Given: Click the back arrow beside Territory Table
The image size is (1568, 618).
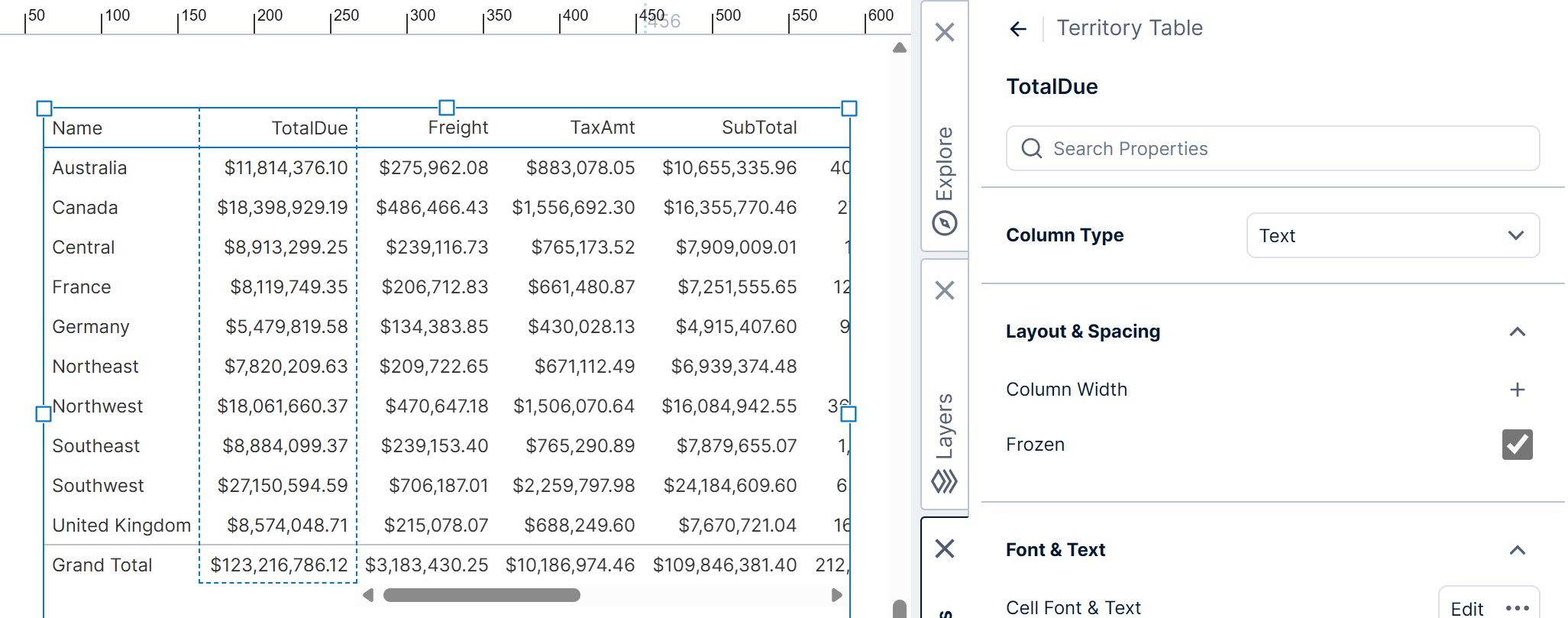Looking at the screenshot, I should click(1017, 29).
